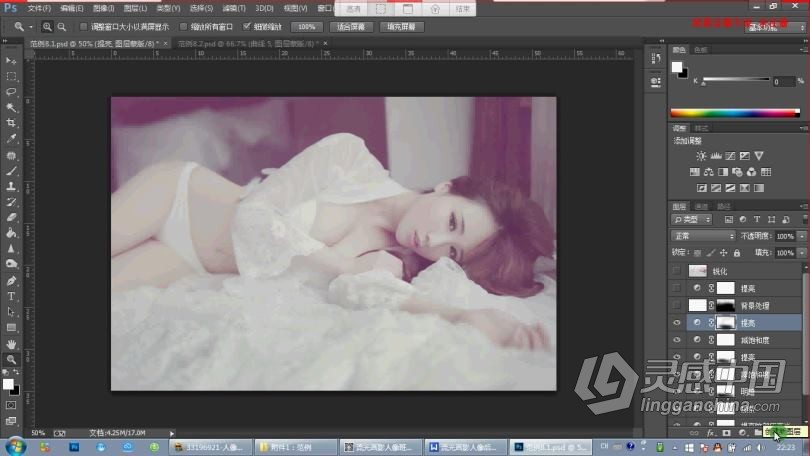
Task: Select the Lasso tool
Action: coord(11,92)
